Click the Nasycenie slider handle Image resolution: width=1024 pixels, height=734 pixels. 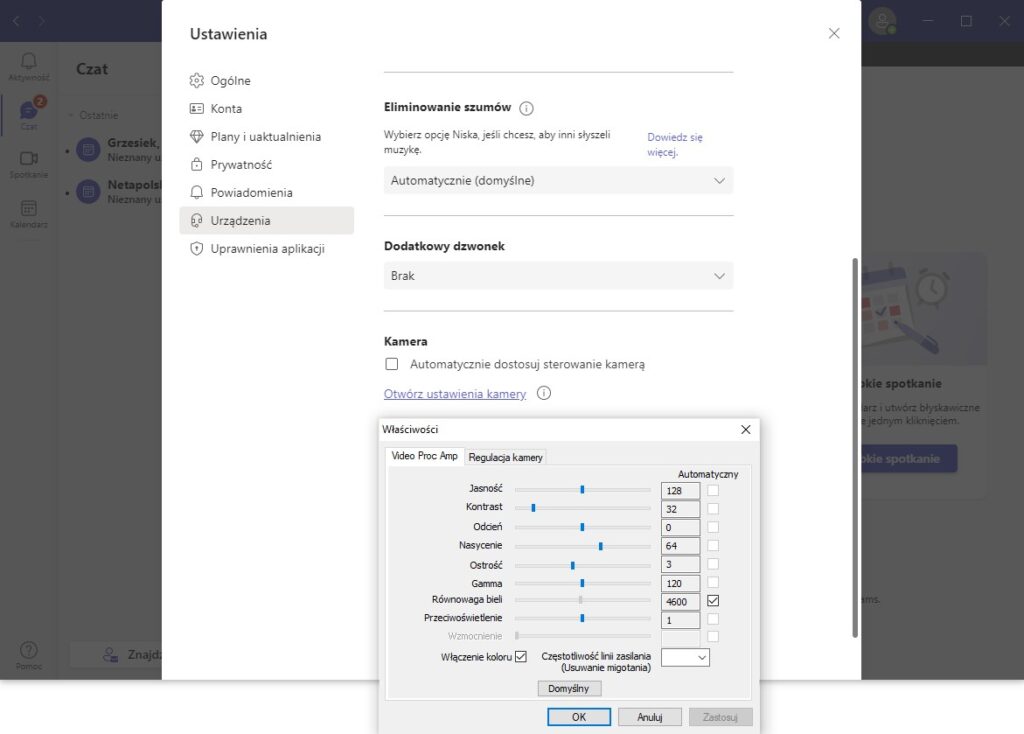[601, 545]
